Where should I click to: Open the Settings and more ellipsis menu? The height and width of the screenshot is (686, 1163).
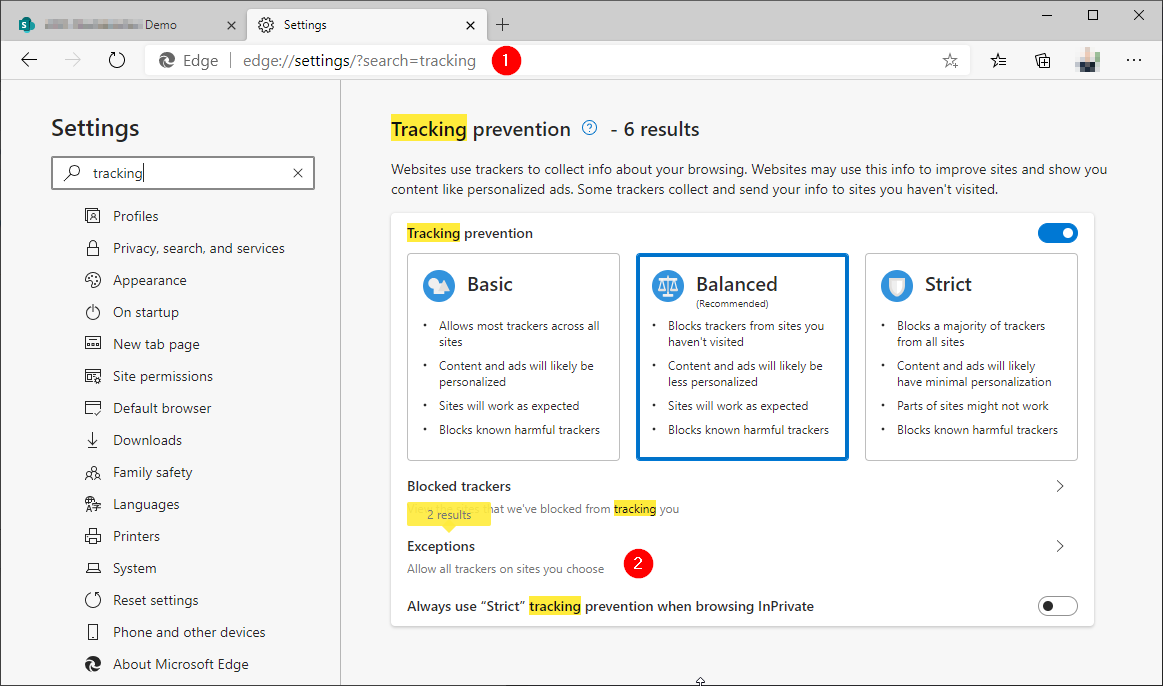pyautogui.click(x=1133, y=60)
